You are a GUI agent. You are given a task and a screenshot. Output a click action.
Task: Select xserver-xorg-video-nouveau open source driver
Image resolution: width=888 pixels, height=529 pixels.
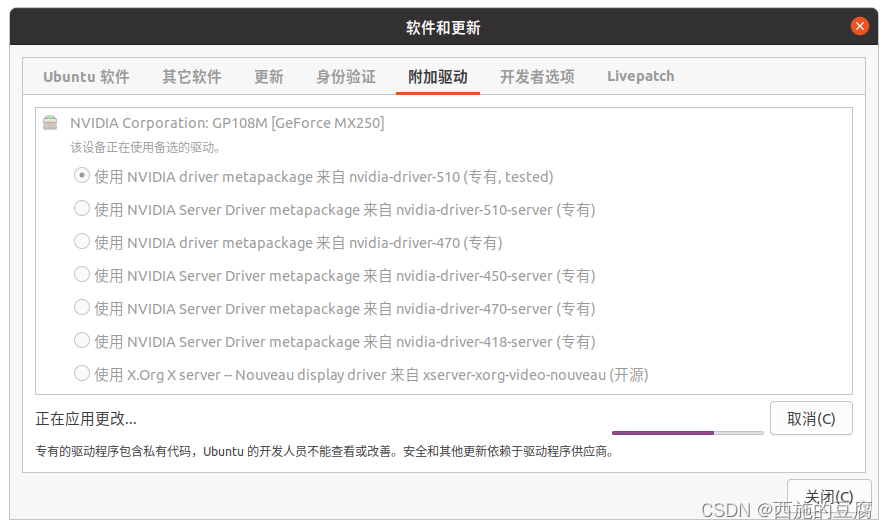pos(82,373)
